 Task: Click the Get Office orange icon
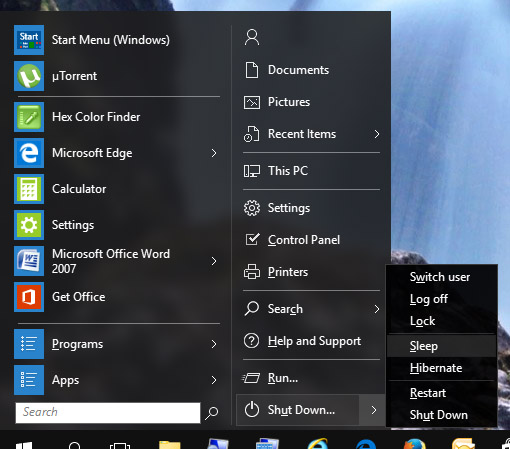[x=29, y=297]
